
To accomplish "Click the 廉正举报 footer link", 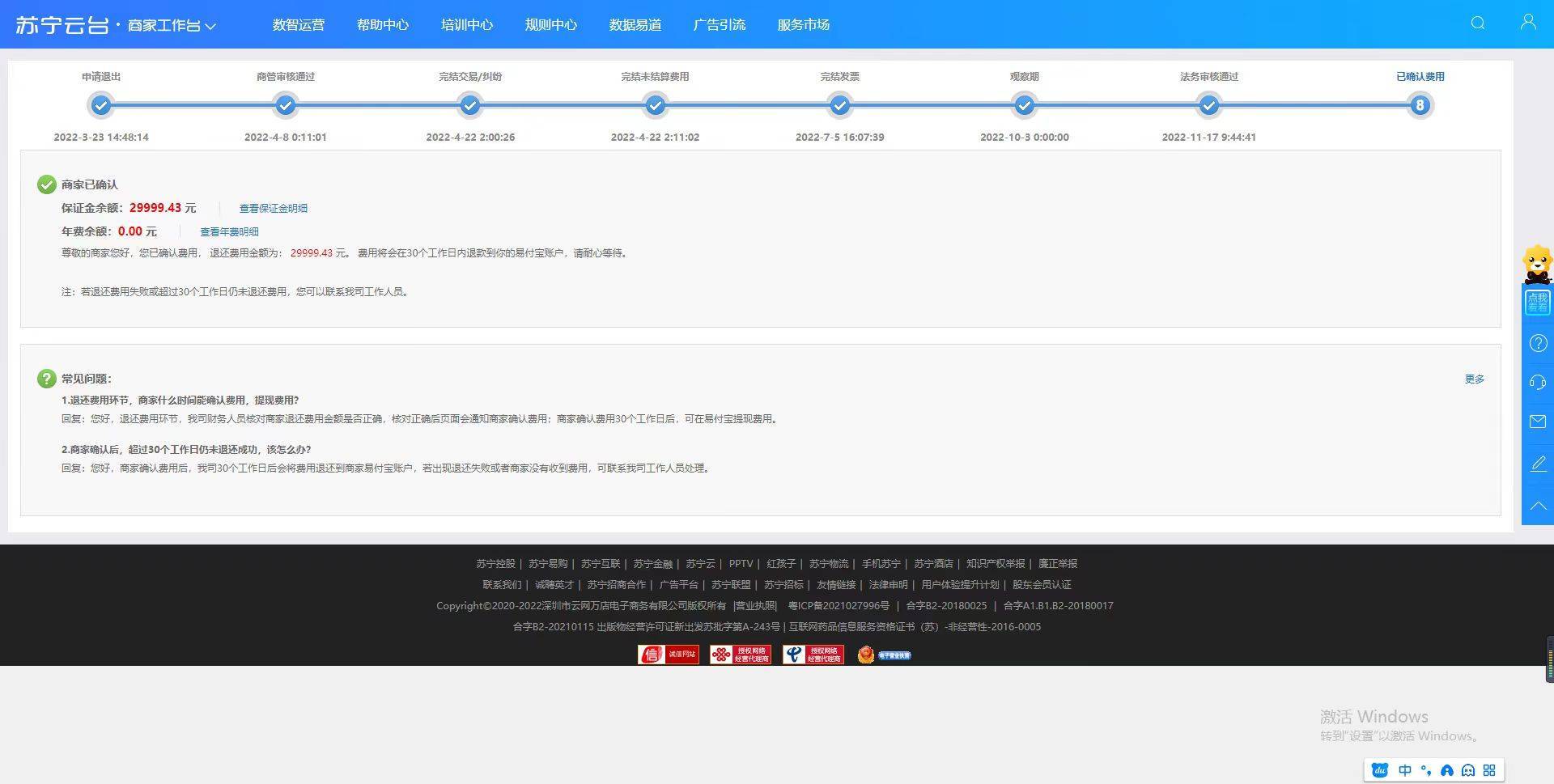I will [x=1058, y=563].
